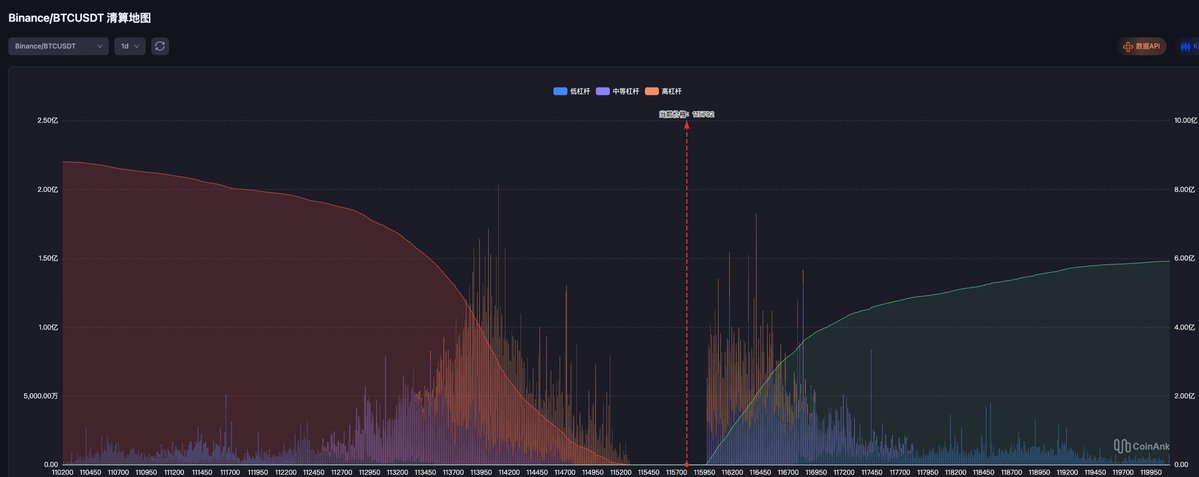Open the 1d time range dropdown

pos(130,46)
